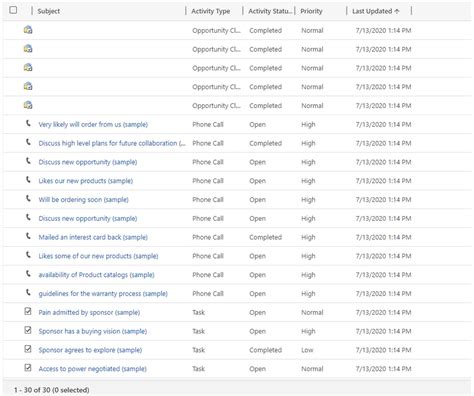
Task: Open Pain admitted by sponsor (sample) task
Action: click(89, 313)
